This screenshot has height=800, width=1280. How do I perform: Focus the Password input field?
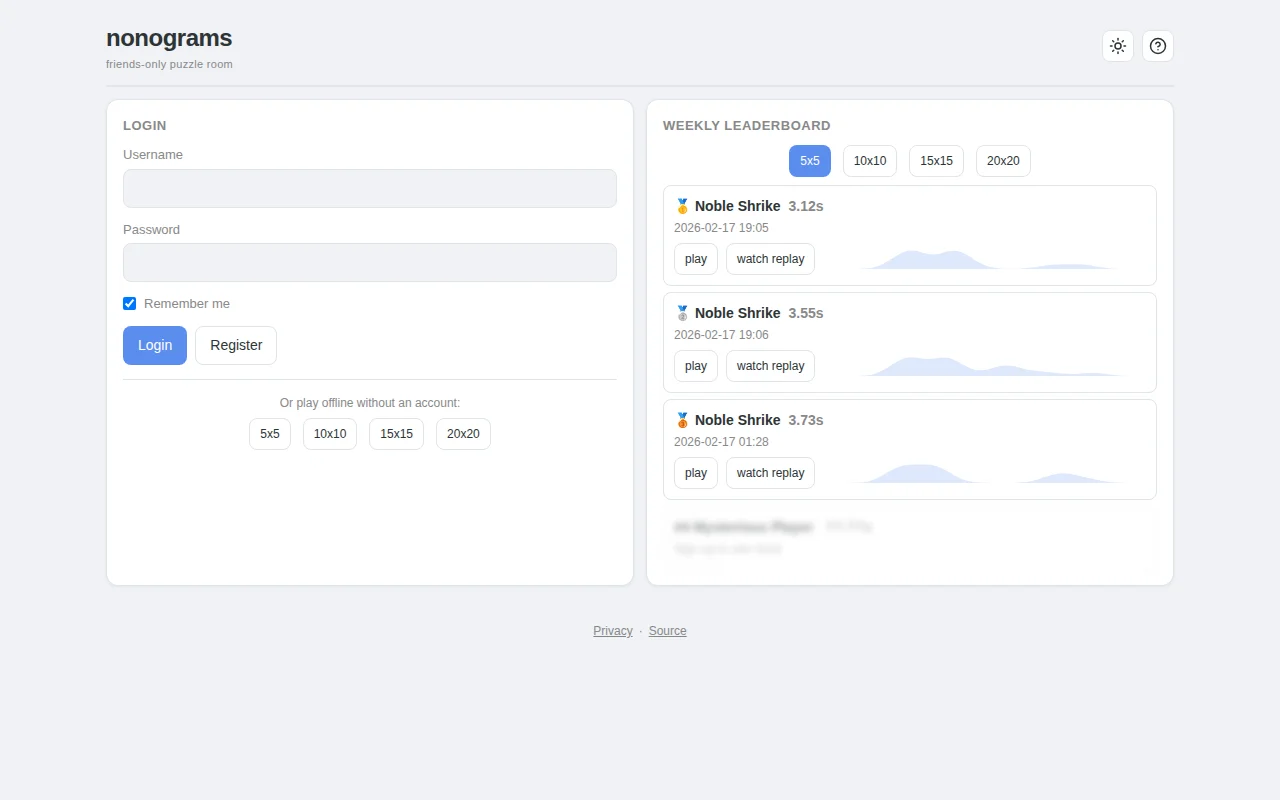click(370, 262)
